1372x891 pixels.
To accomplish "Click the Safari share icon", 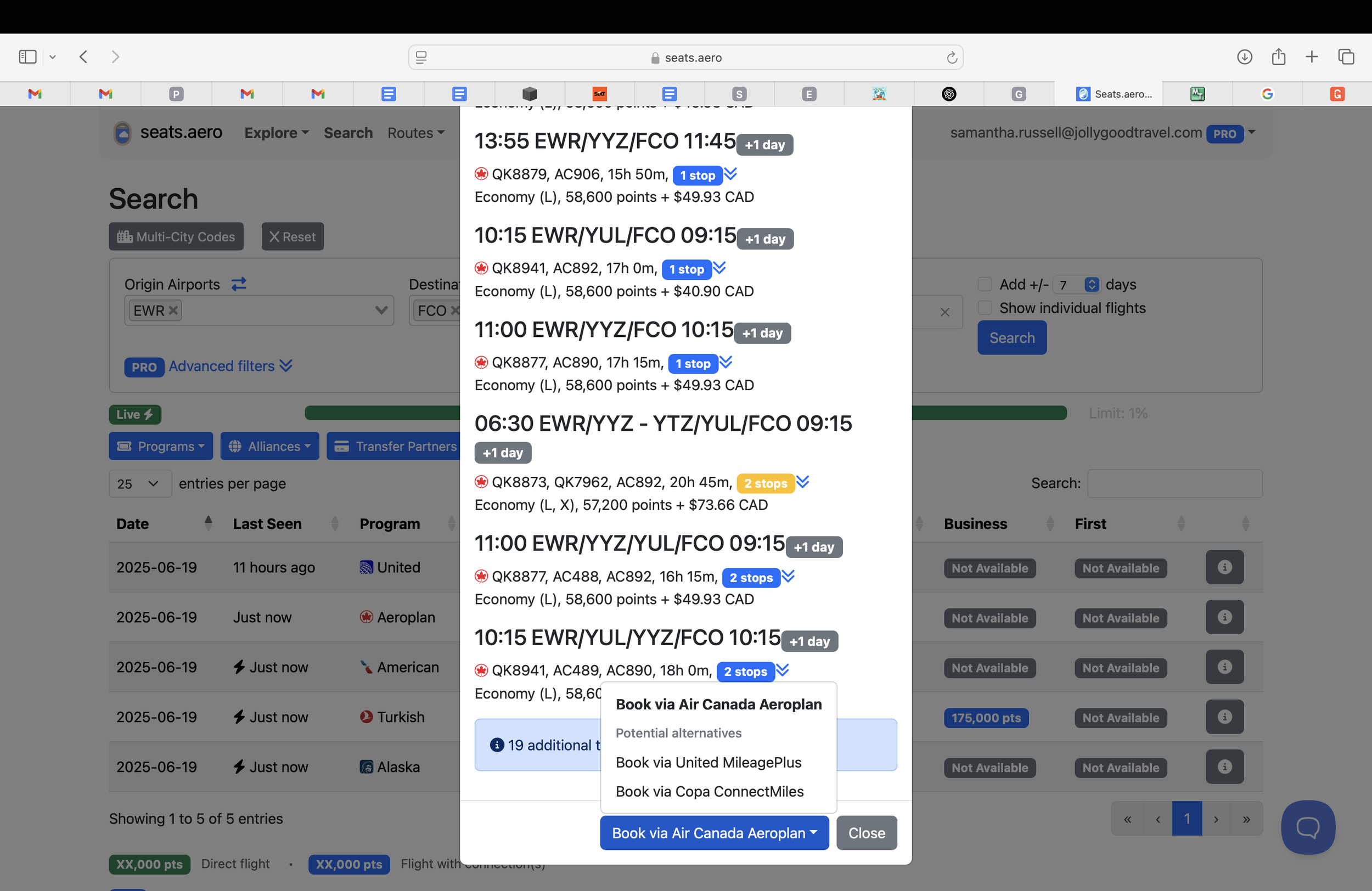I will point(1278,57).
